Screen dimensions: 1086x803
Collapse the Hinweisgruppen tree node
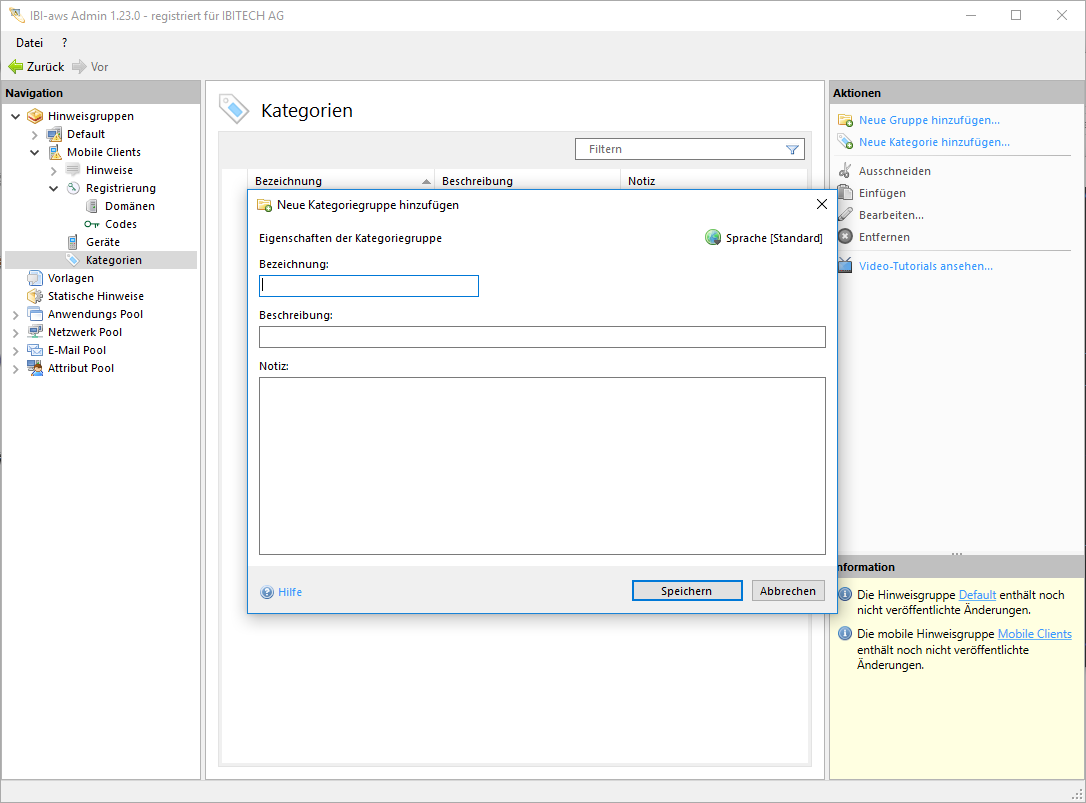click(16, 116)
